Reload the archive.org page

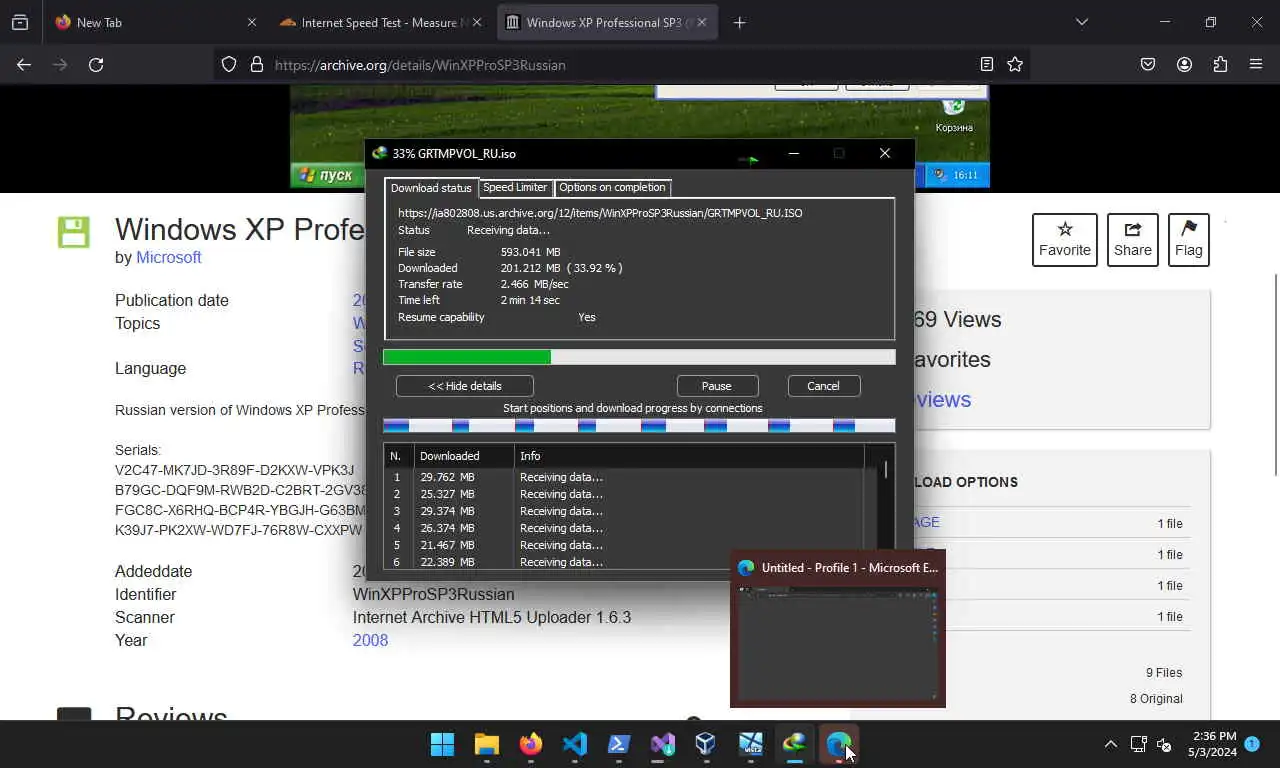click(x=96, y=64)
